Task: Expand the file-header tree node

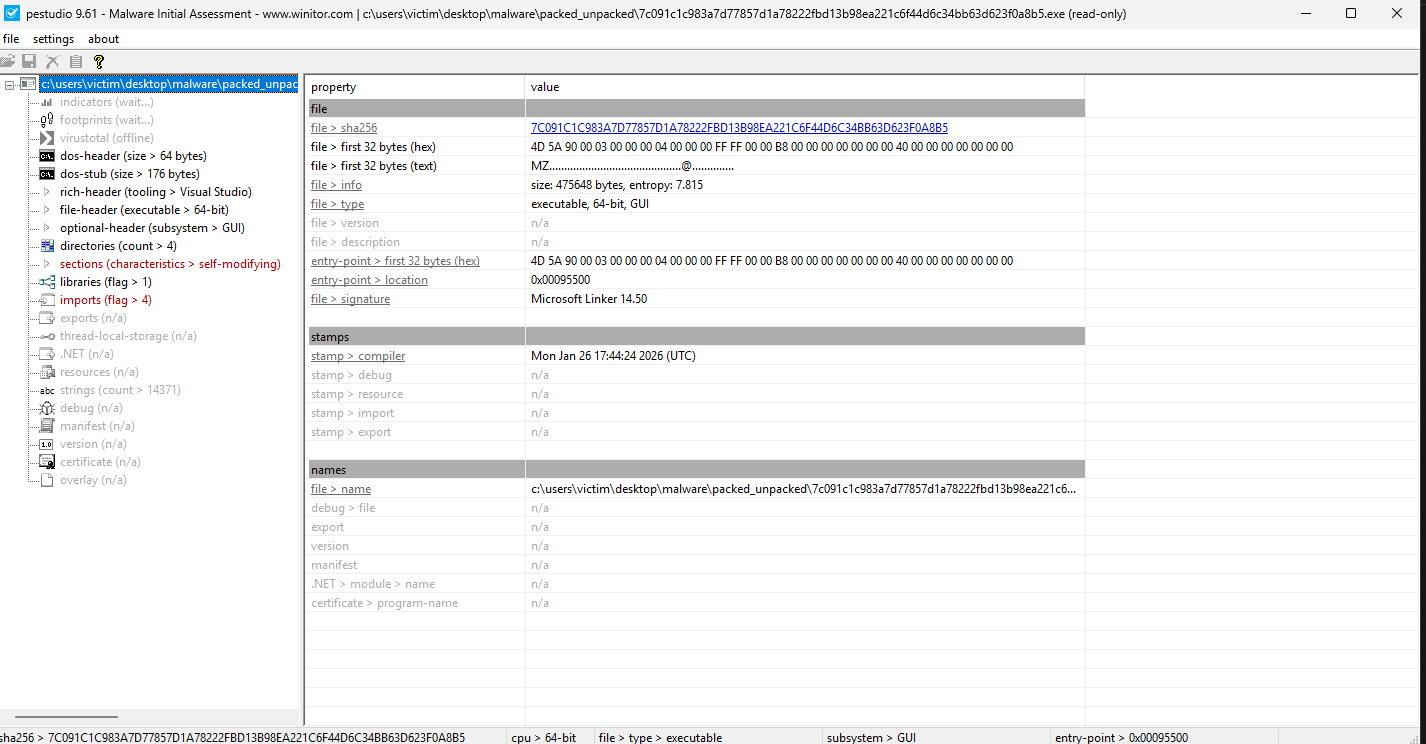Action: (x=46, y=210)
